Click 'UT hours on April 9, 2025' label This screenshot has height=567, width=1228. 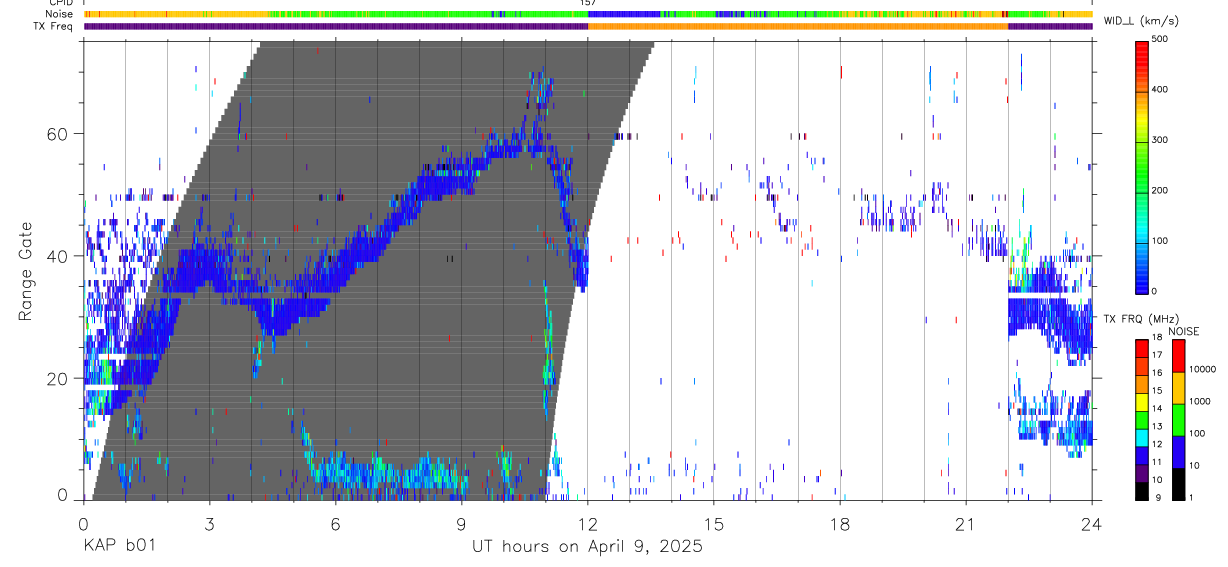click(587, 547)
